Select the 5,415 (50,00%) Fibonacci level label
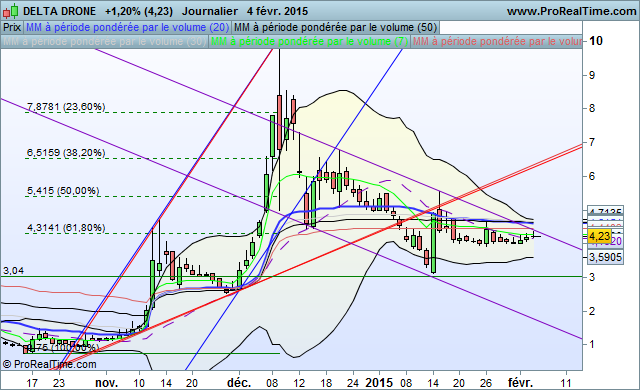 63,191
